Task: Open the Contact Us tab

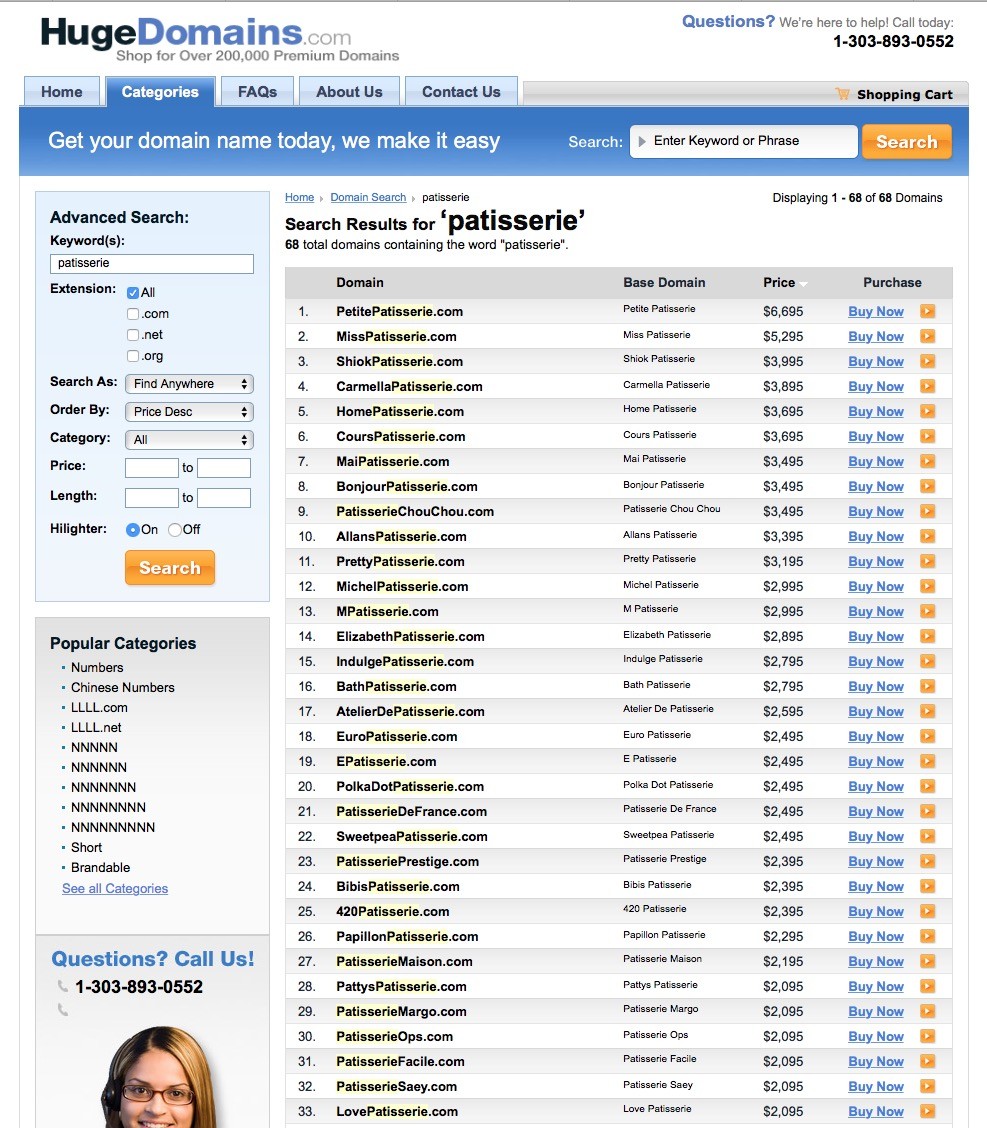Action: click(x=461, y=91)
